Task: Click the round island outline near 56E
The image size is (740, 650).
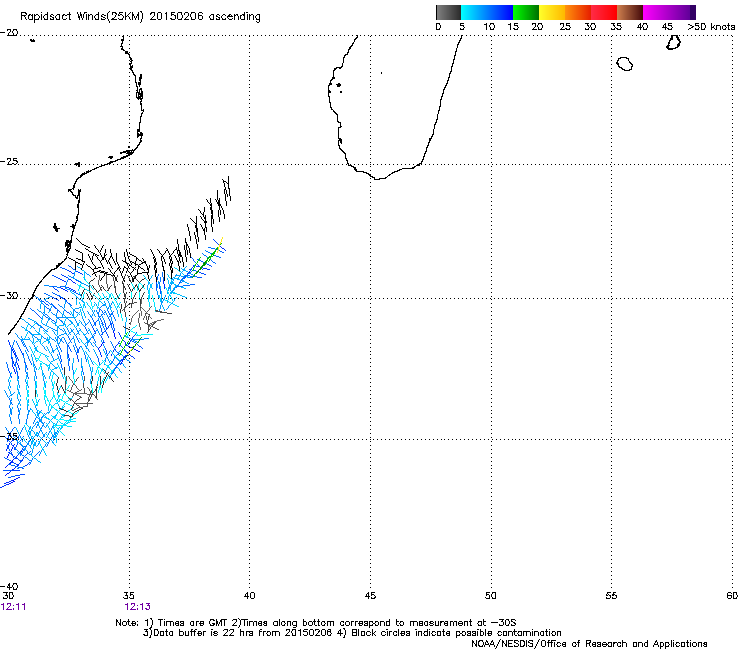Action: point(624,64)
